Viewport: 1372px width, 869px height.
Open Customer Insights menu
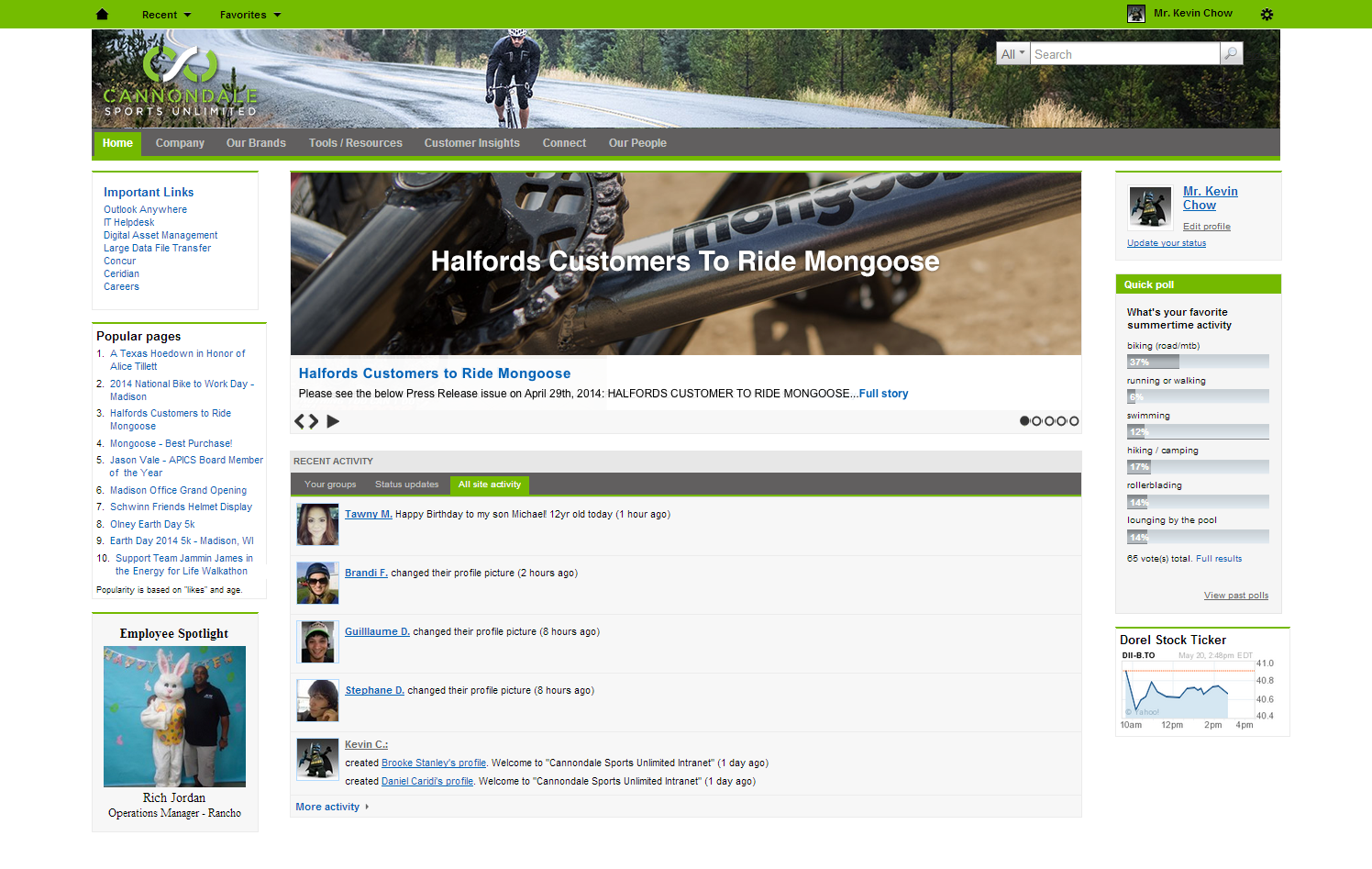(x=471, y=143)
